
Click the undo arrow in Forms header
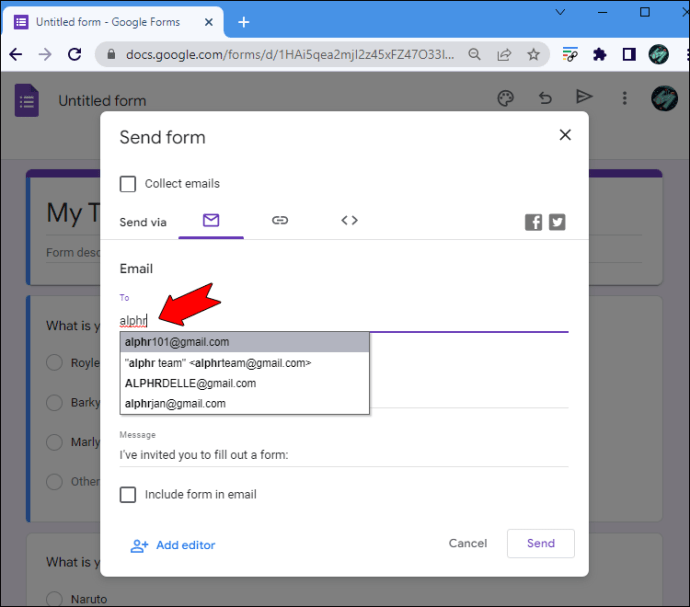coord(545,98)
